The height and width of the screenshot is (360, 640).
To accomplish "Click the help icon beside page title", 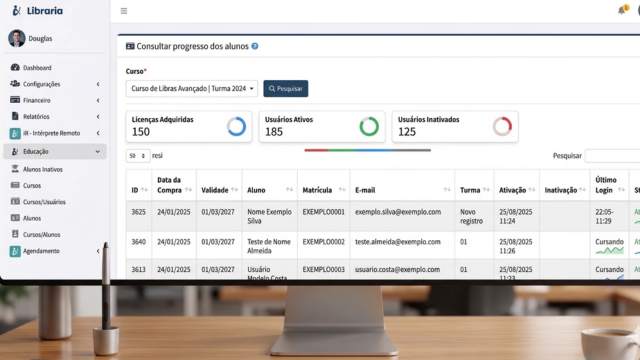I will [x=255, y=46].
